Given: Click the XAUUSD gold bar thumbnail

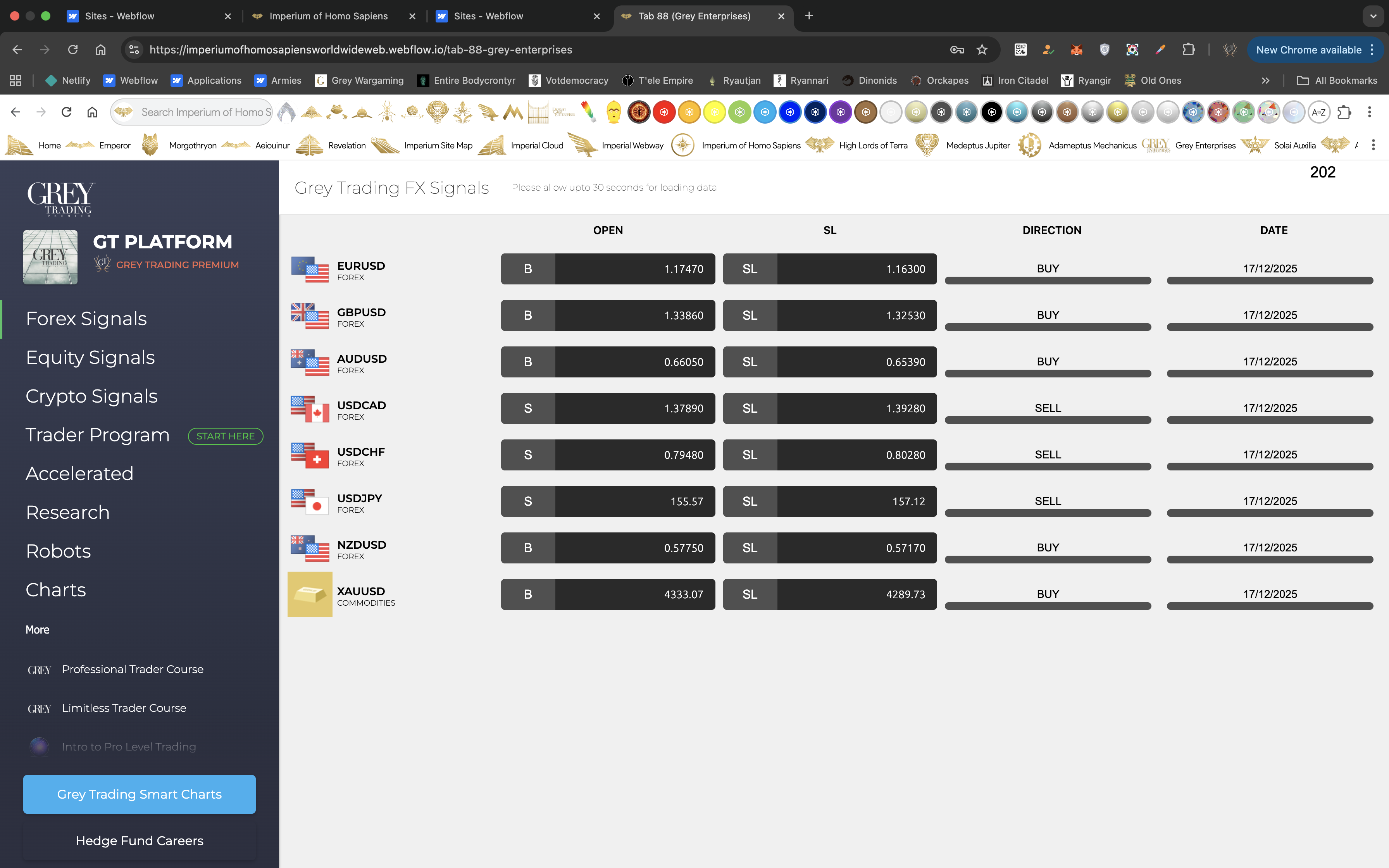Looking at the screenshot, I should click(309, 594).
